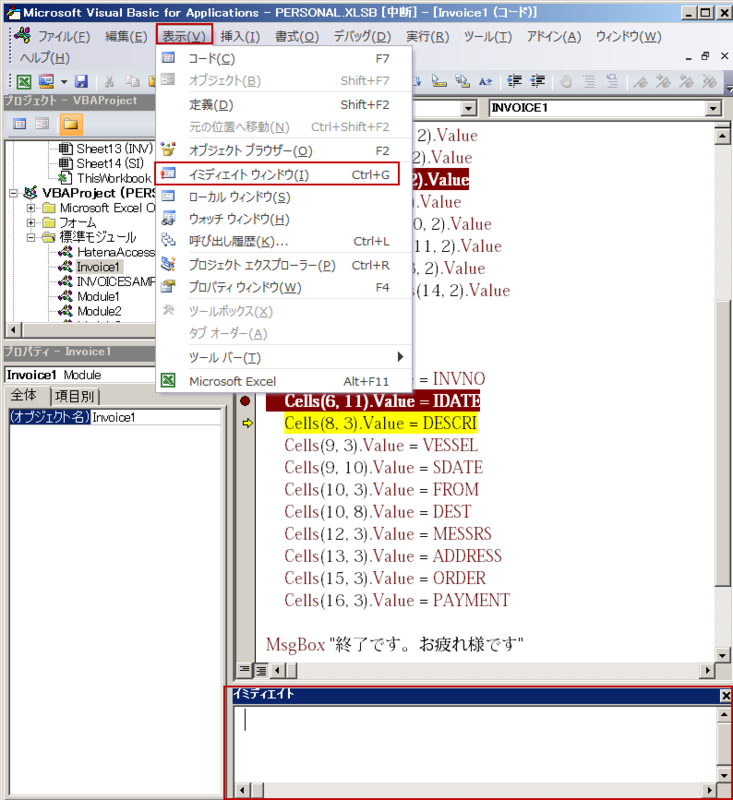Screen dimensions: 733x800
Task: Toggle Folders button in Project pane
Action: click(x=70, y=124)
